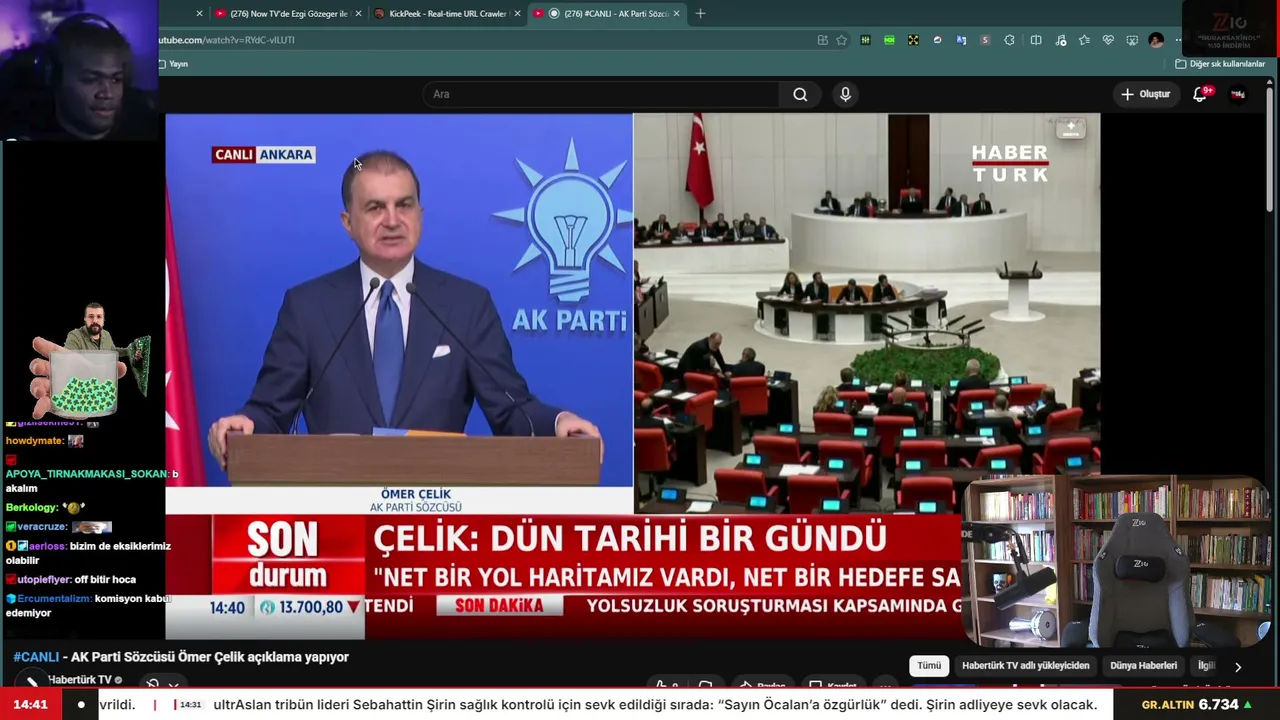Close the Now TV'de Ezgi Gözeger tab
Image resolution: width=1280 pixels, height=720 pixels.
click(x=358, y=14)
